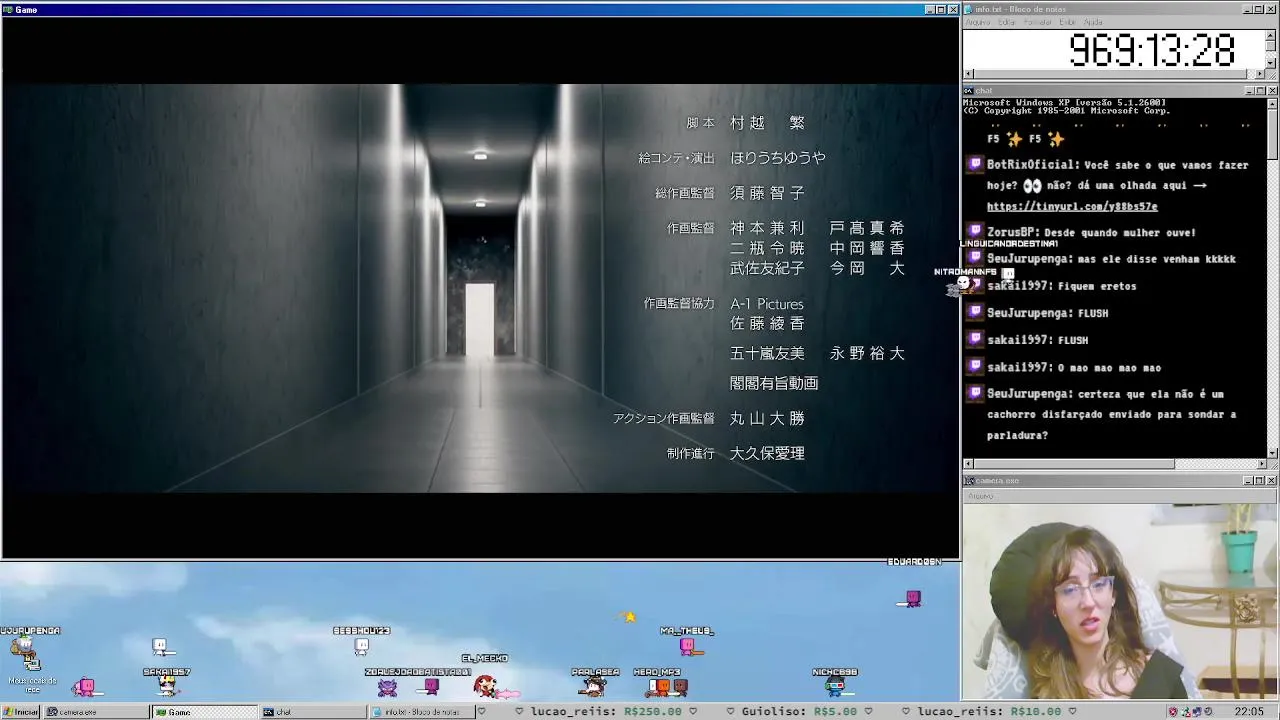Click the chat window up scroll arrow
This screenshot has height=720, width=1280.
click(x=1272, y=103)
